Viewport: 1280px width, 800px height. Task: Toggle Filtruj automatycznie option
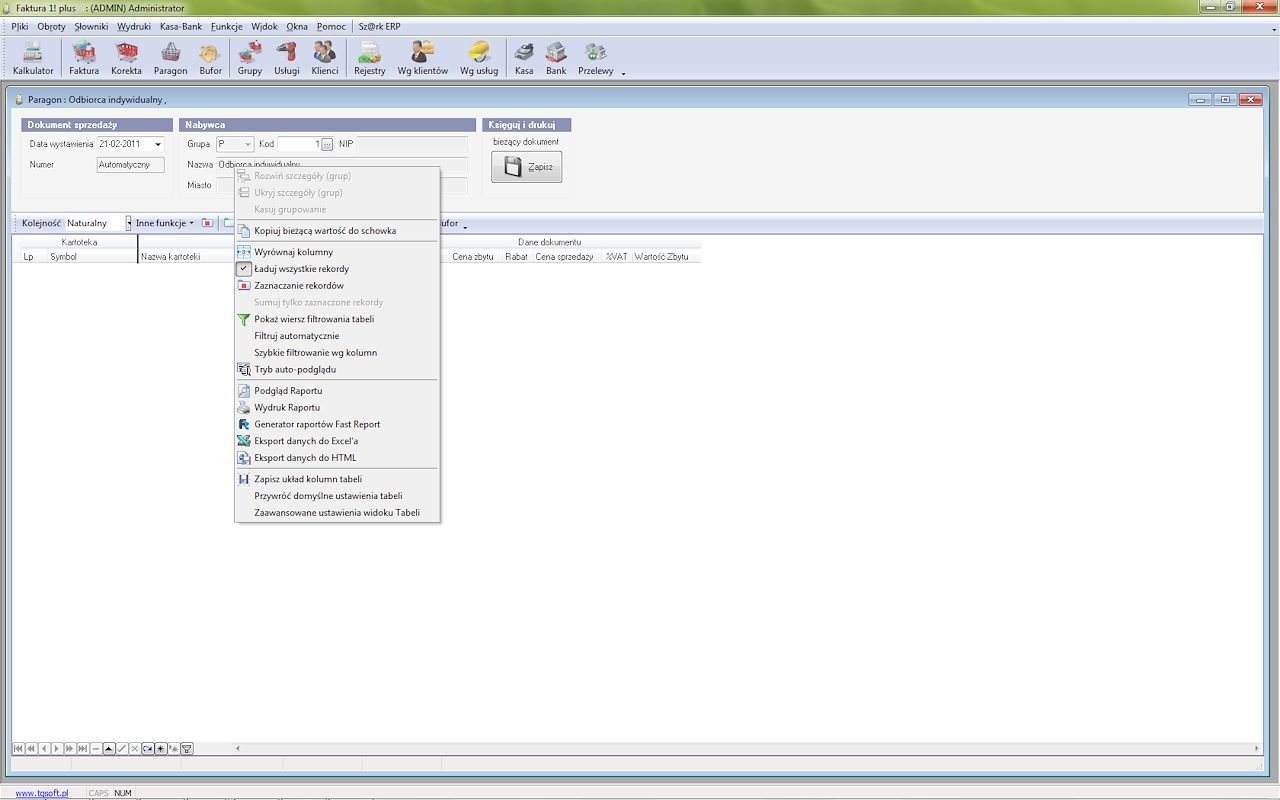(337, 336)
